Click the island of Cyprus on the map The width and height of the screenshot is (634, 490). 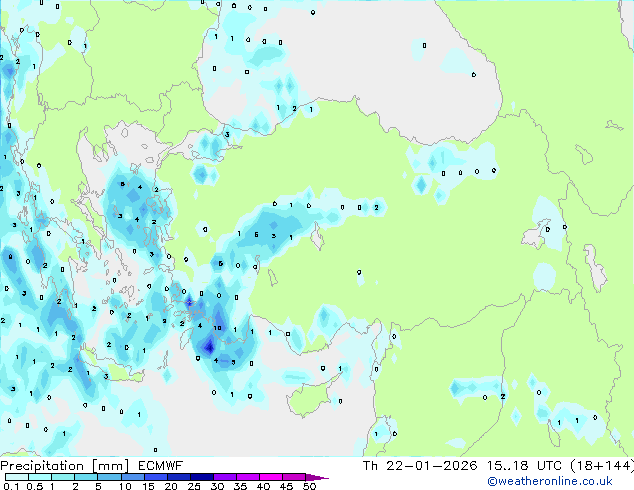point(310,399)
